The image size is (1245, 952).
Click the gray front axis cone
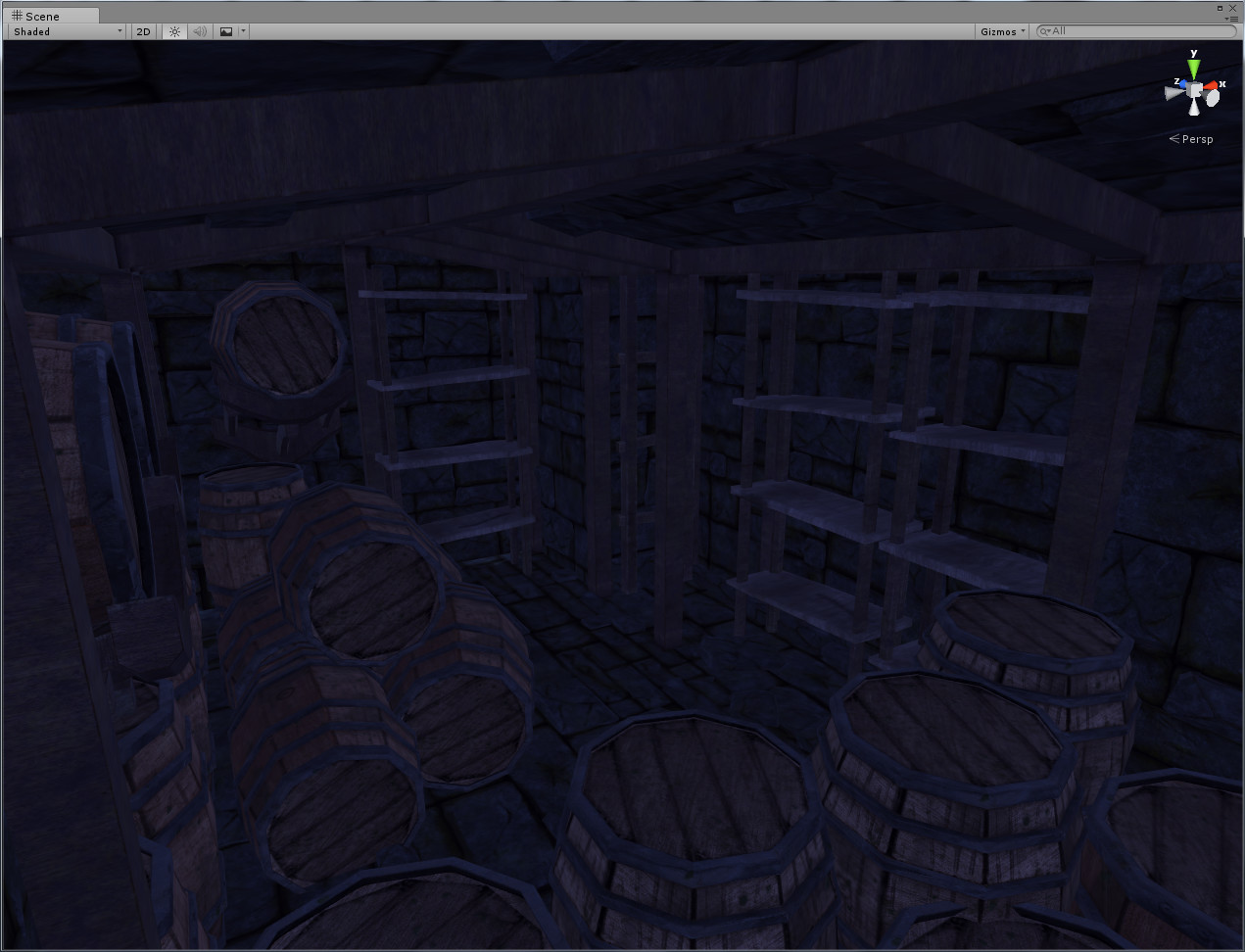point(1213,98)
